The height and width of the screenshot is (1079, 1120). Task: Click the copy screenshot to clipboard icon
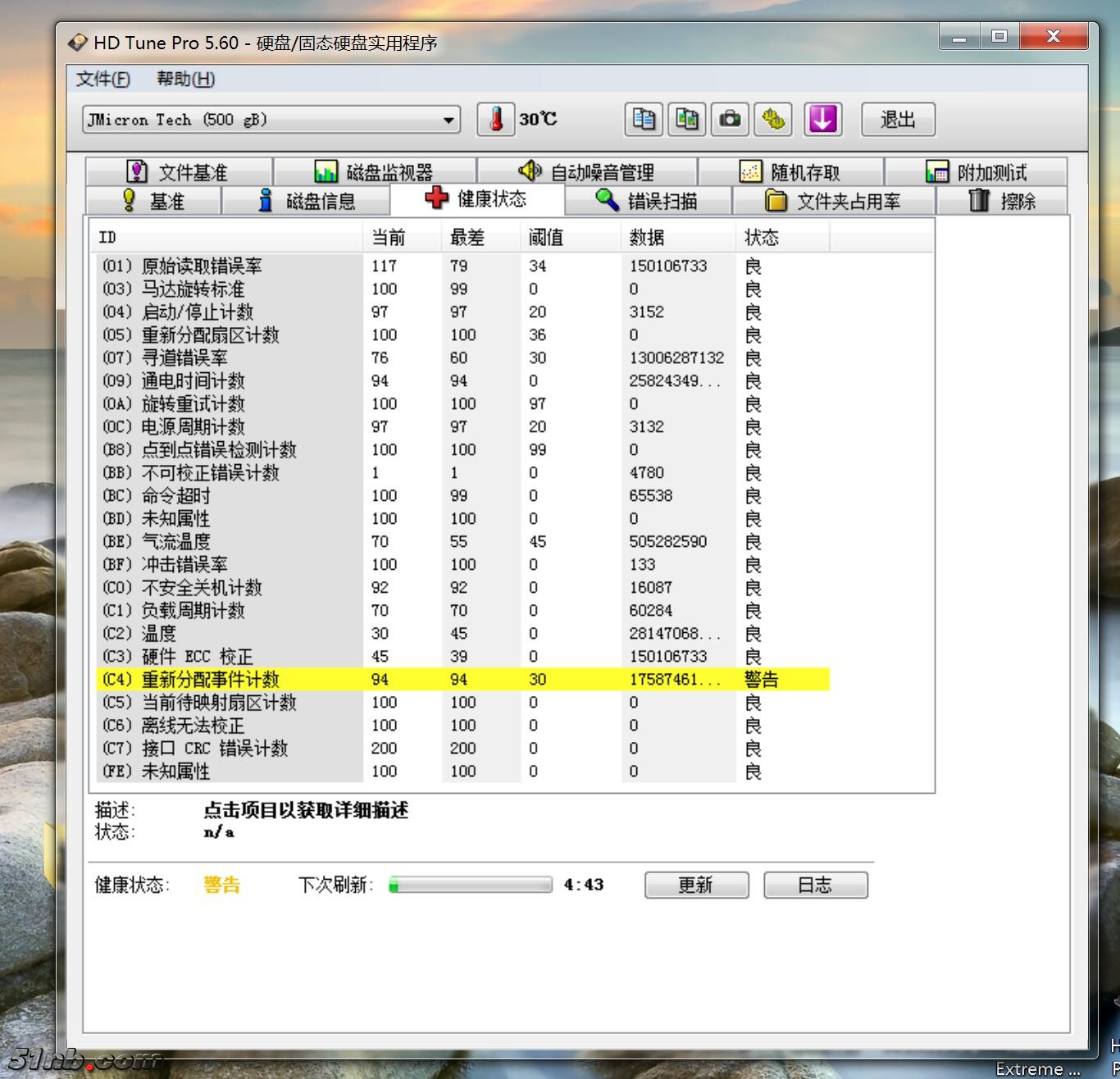(686, 120)
